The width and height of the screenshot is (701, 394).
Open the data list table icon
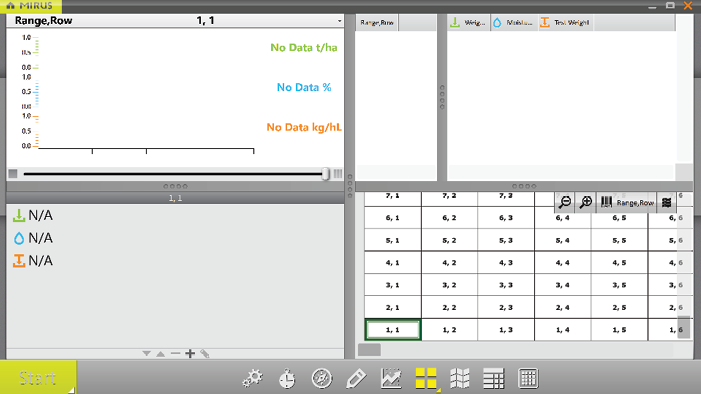coord(494,378)
